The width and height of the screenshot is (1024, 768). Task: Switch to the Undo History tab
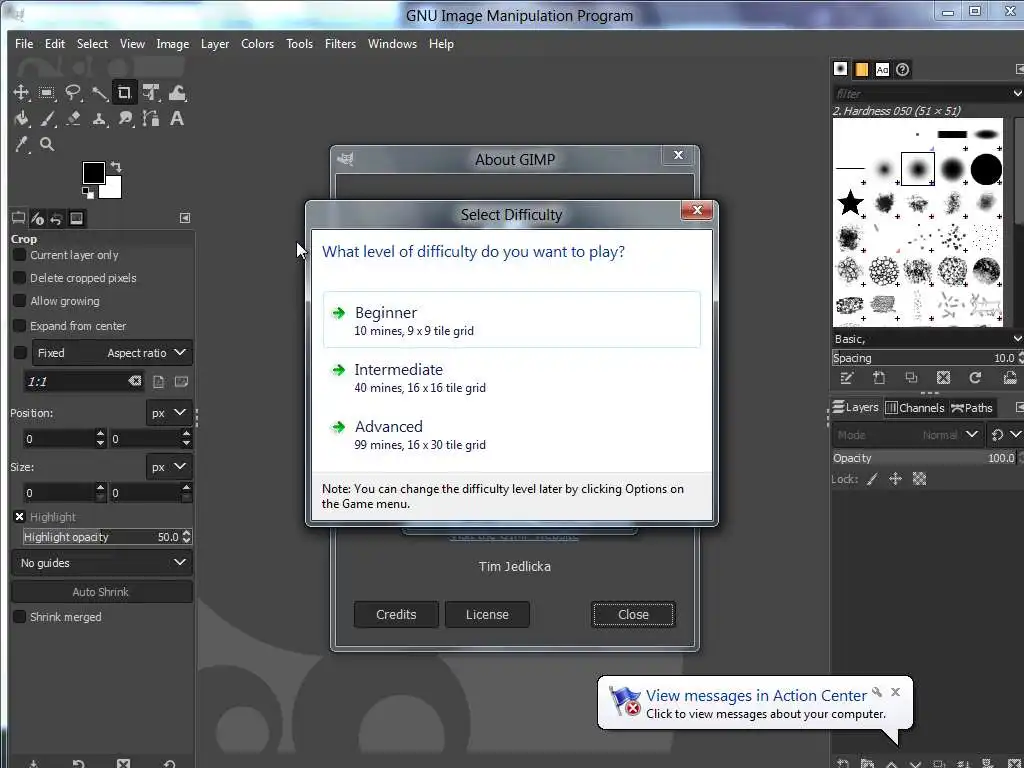[56, 218]
